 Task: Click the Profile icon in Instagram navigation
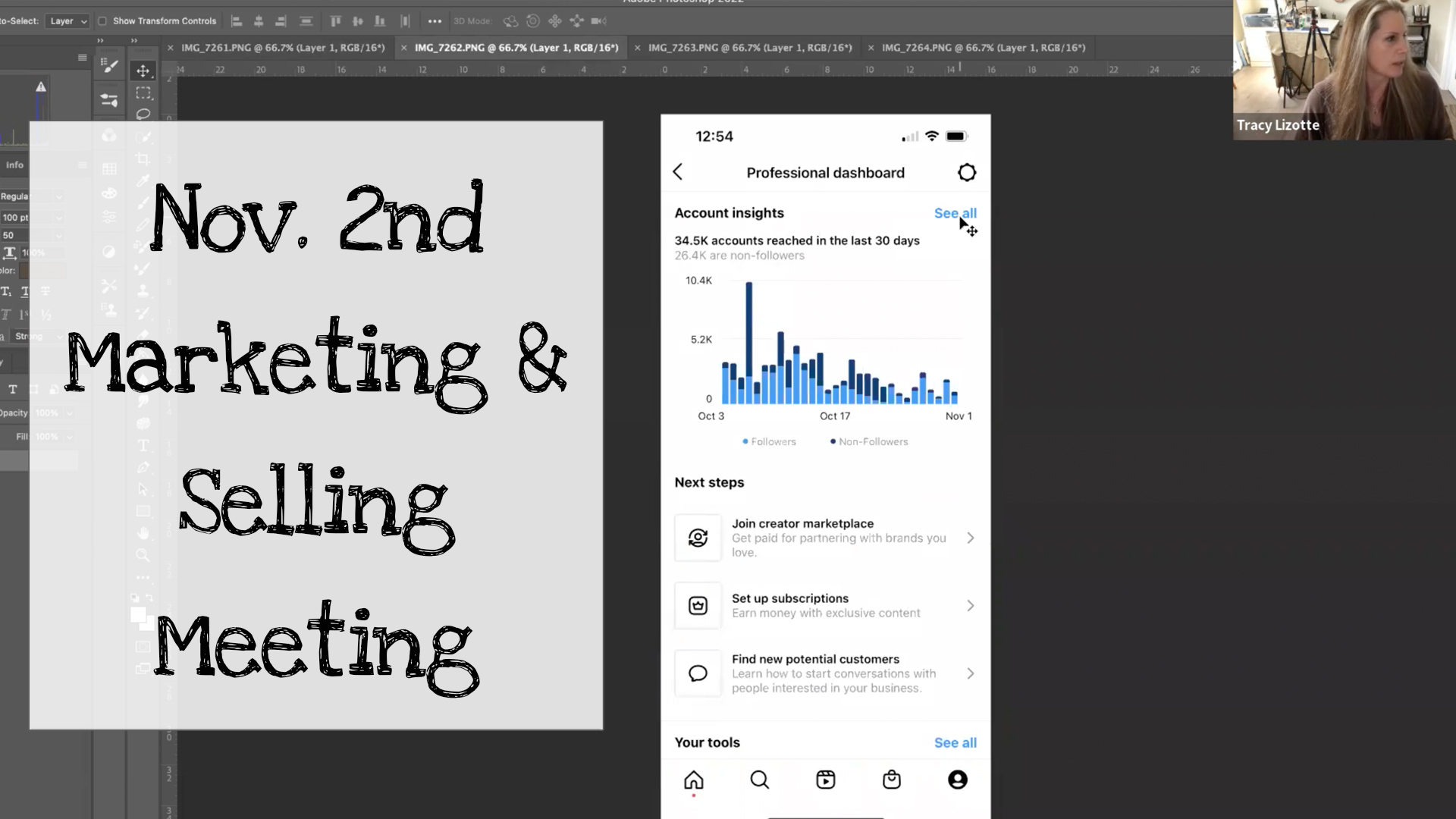[x=958, y=780]
